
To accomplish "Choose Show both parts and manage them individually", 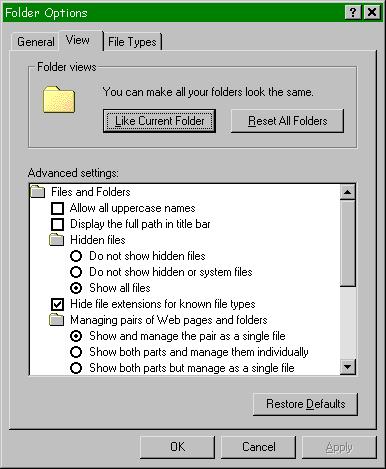I will pos(76,352).
